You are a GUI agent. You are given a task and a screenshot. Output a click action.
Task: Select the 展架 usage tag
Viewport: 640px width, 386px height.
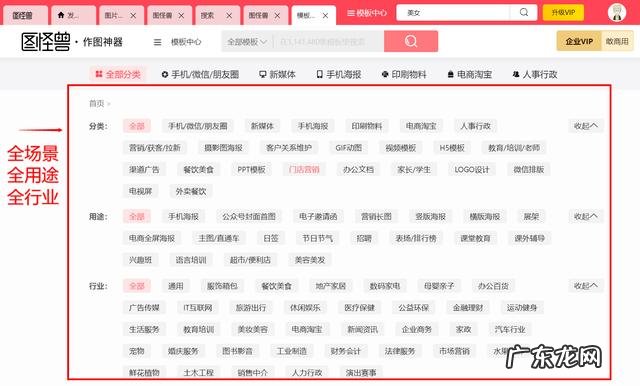[531, 216]
